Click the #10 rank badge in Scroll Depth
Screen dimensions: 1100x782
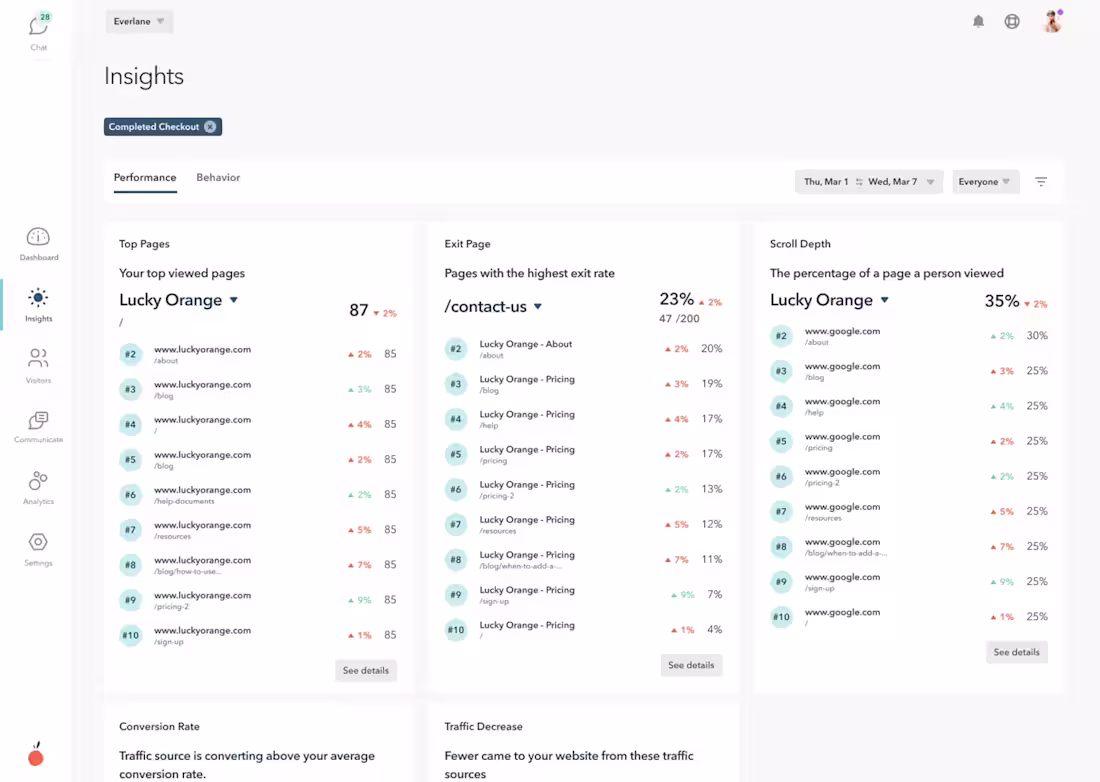(781, 617)
